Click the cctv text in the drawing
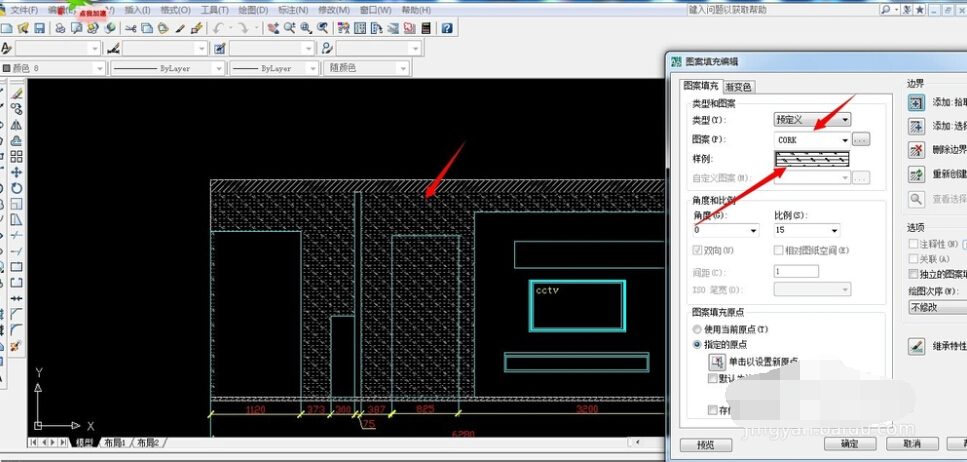The image size is (967, 462). [547, 290]
